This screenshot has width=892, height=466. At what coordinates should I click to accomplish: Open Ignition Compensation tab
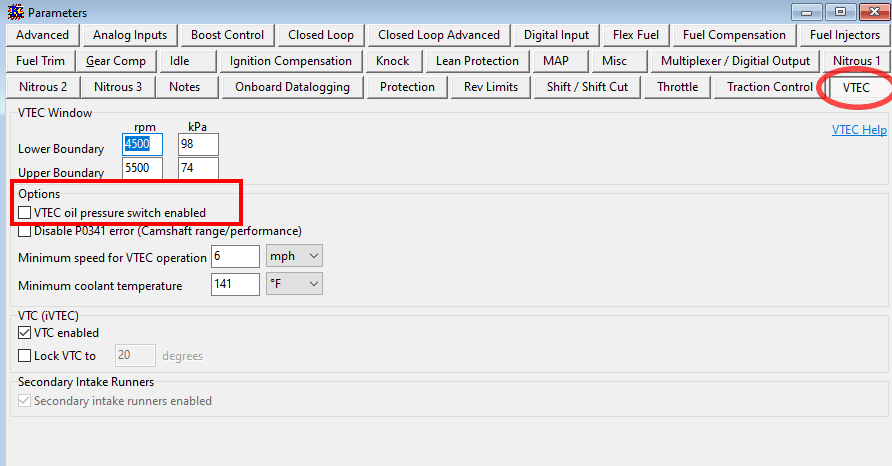click(291, 61)
